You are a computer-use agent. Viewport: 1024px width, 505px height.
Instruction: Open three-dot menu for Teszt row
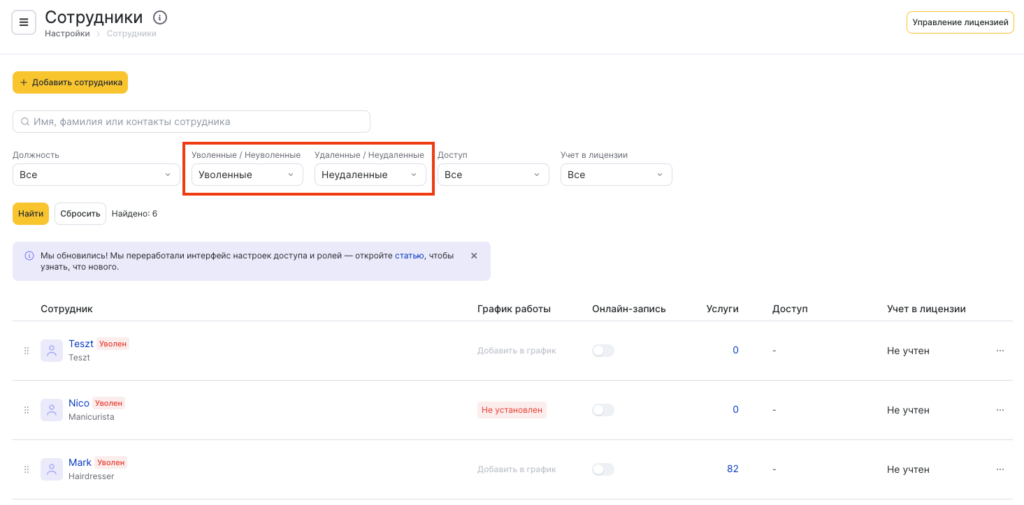[999, 351]
